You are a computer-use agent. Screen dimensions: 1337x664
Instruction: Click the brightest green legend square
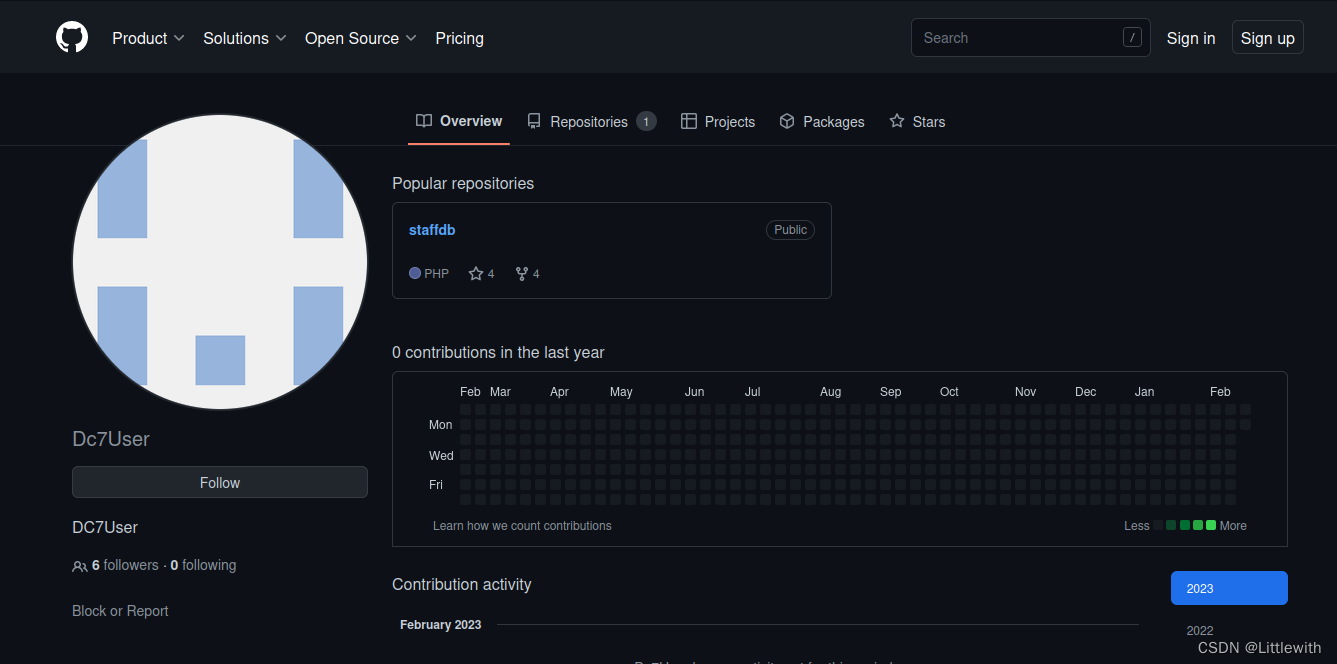[1211, 525]
